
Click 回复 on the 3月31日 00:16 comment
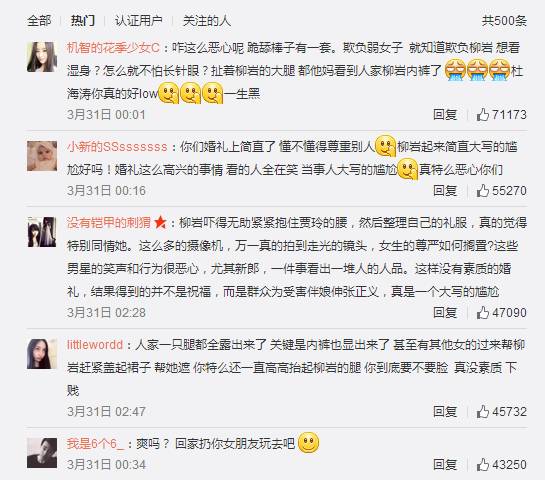pyautogui.click(x=445, y=190)
